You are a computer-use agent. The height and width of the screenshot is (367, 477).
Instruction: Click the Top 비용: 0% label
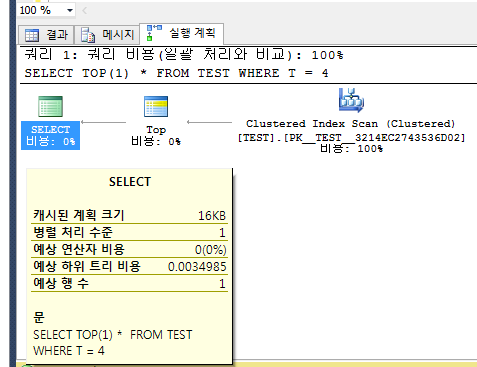tap(156, 136)
